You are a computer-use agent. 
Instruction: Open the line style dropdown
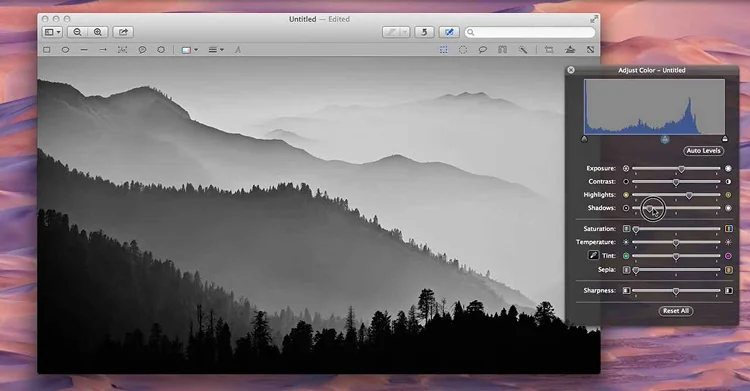pyautogui.click(x=216, y=50)
